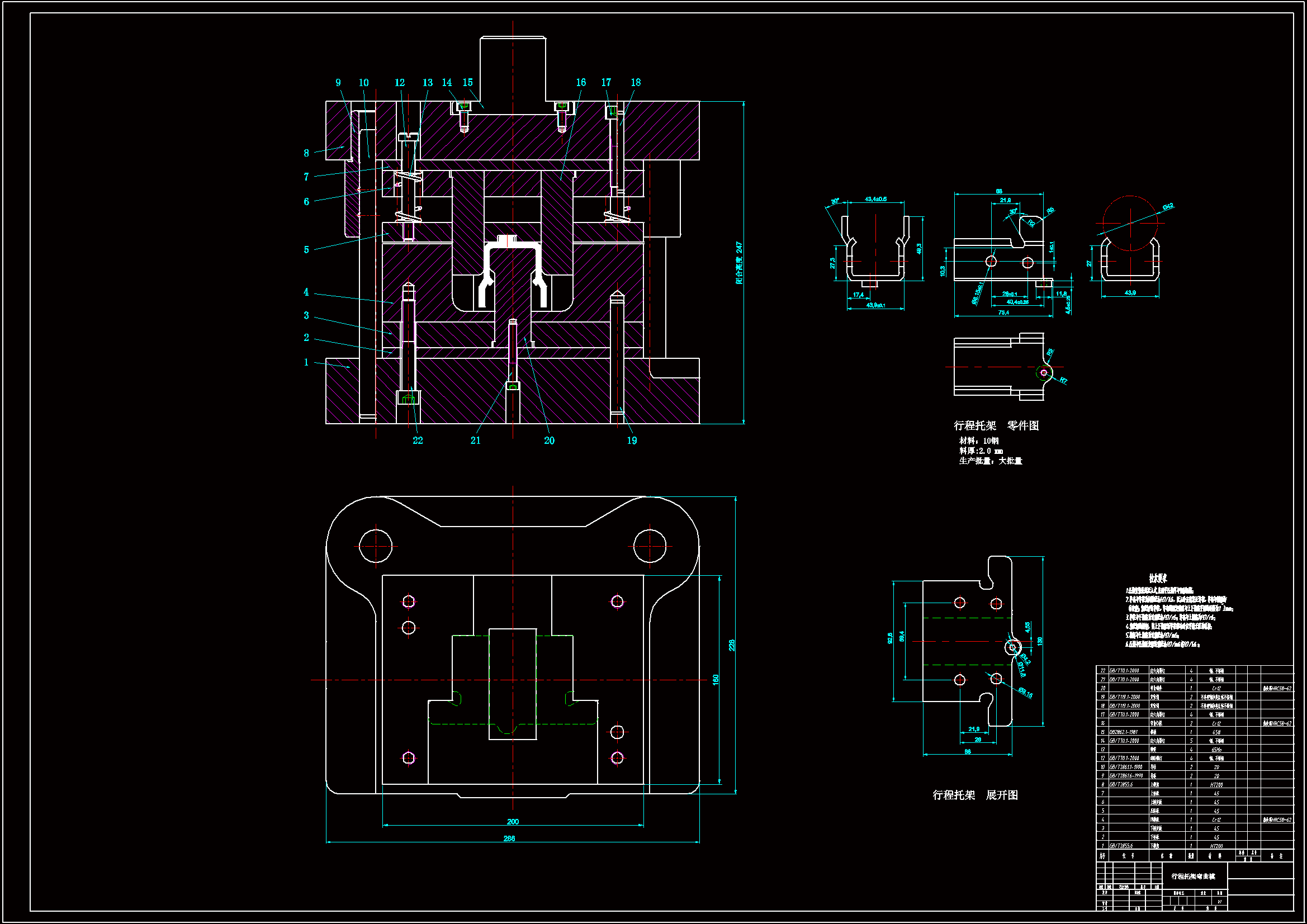Select the upper-left guide hole in plan view
1307x924 pixels.
click(x=376, y=546)
